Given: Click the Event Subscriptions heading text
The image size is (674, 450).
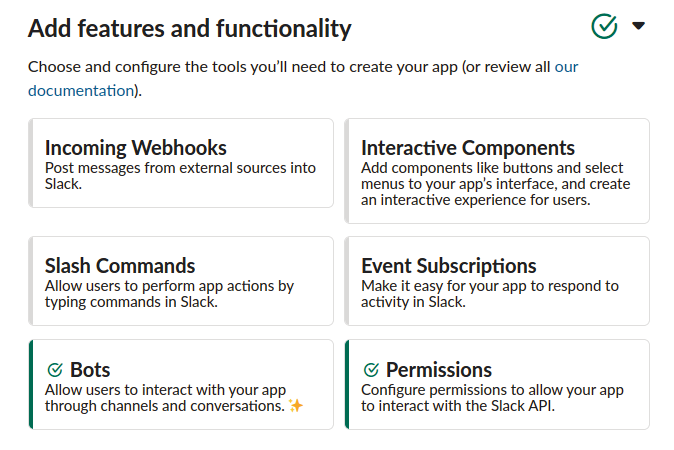Looking at the screenshot, I should [x=449, y=266].
